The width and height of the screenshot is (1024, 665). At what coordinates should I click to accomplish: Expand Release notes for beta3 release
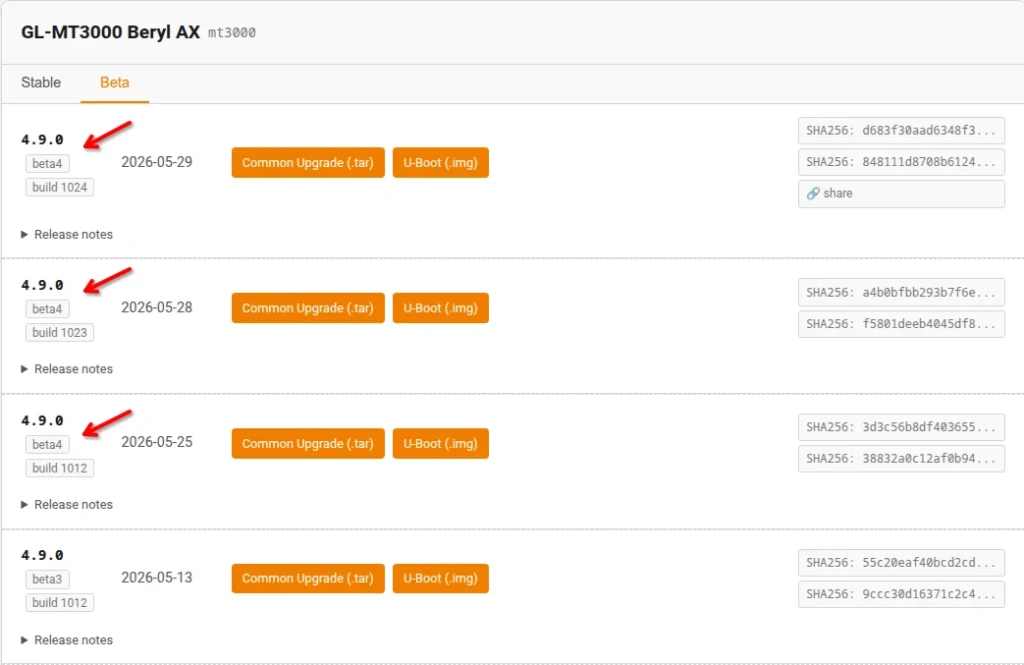coord(67,640)
